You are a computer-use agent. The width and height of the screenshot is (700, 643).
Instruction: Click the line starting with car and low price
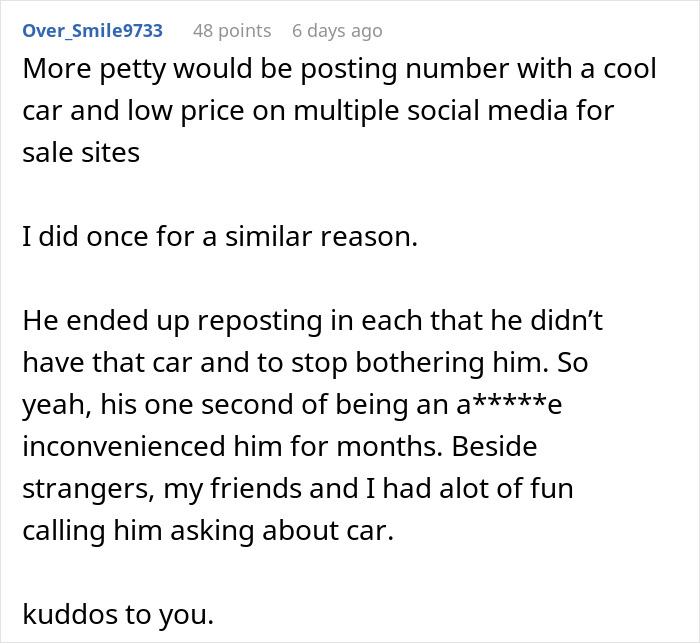(320, 109)
